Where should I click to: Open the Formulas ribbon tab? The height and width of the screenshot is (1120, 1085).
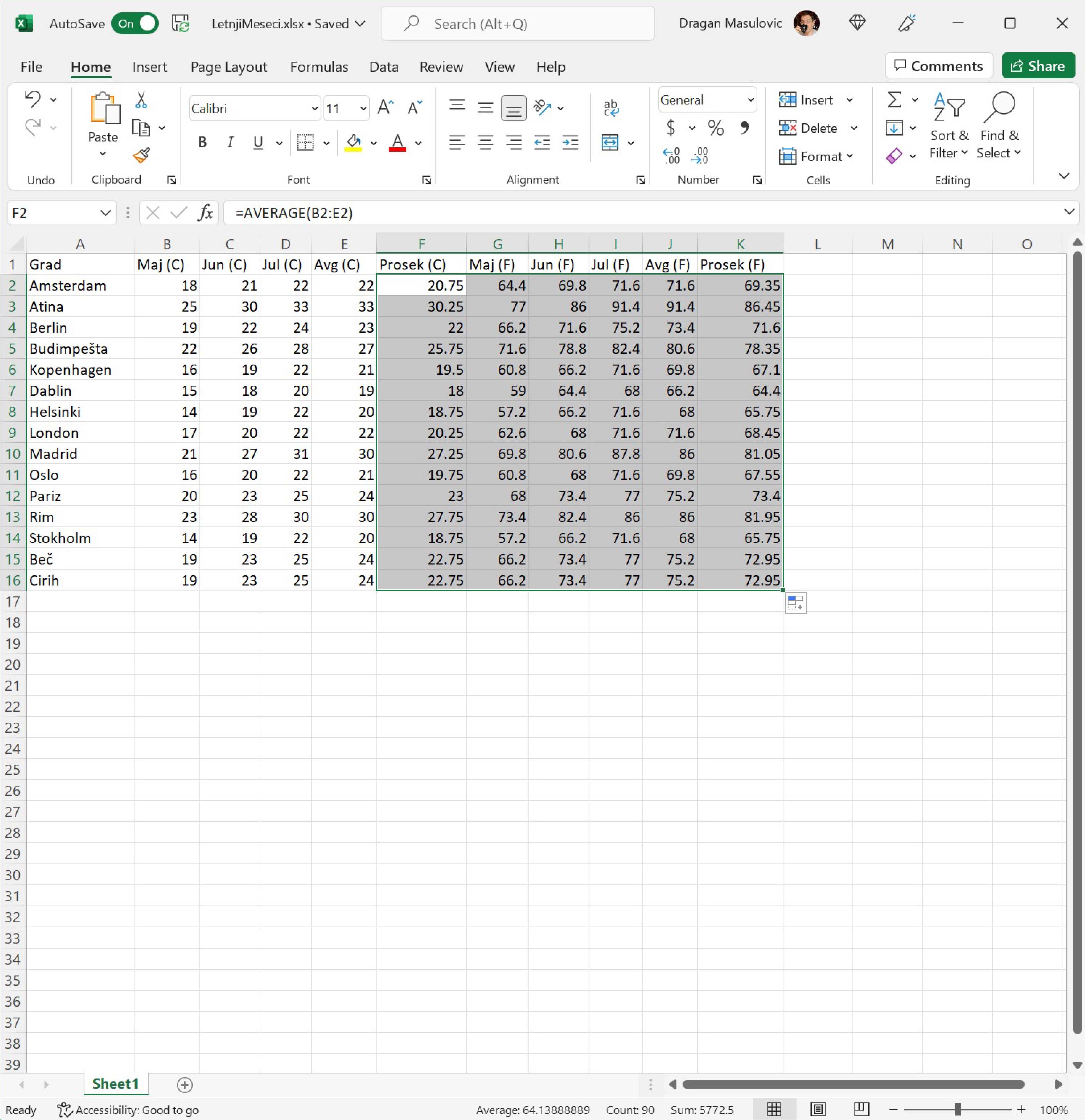pyautogui.click(x=318, y=67)
